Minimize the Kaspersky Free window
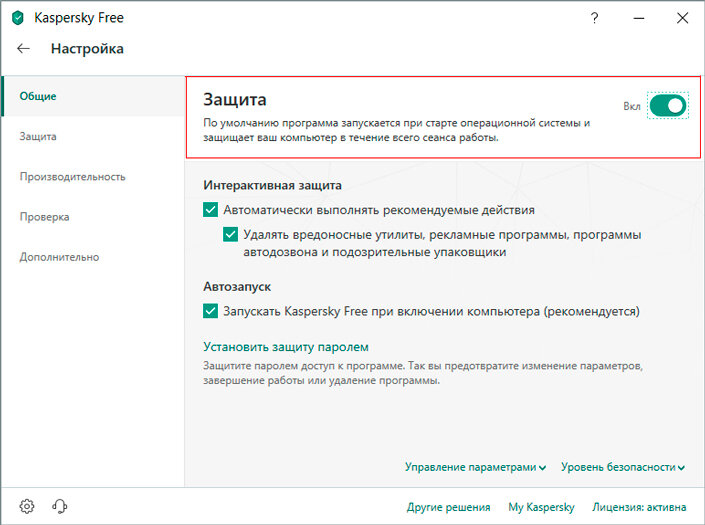Viewport: 705px width, 525px height. click(x=639, y=18)
